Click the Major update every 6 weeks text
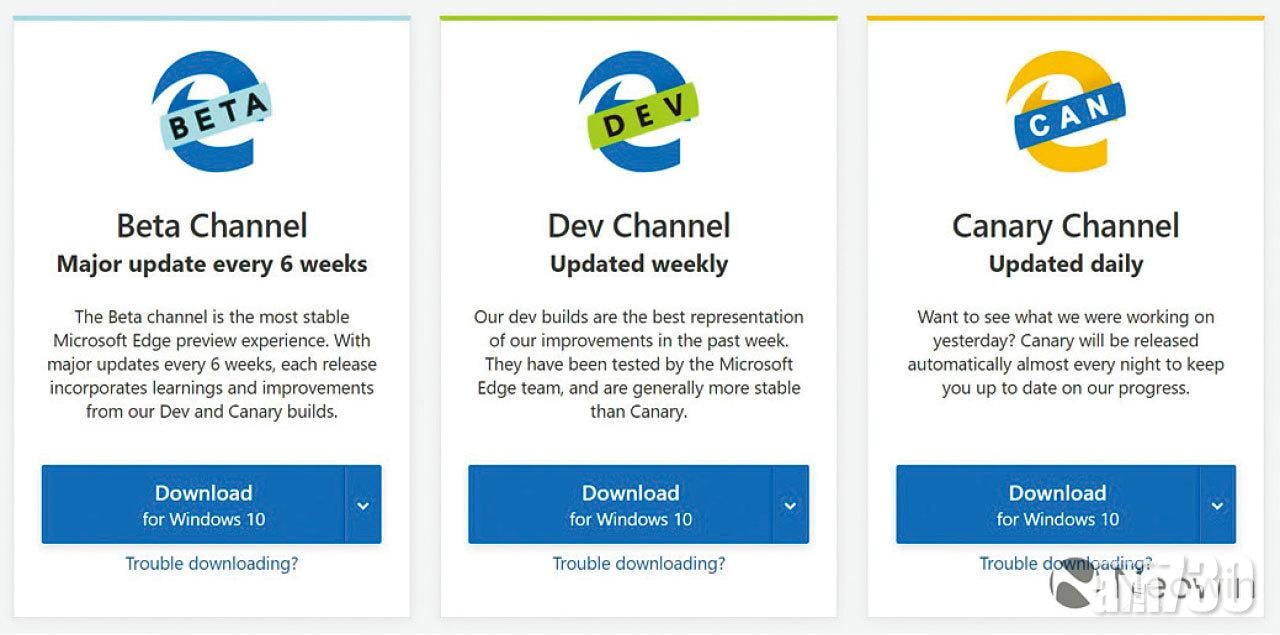 (x=211, y=265)
